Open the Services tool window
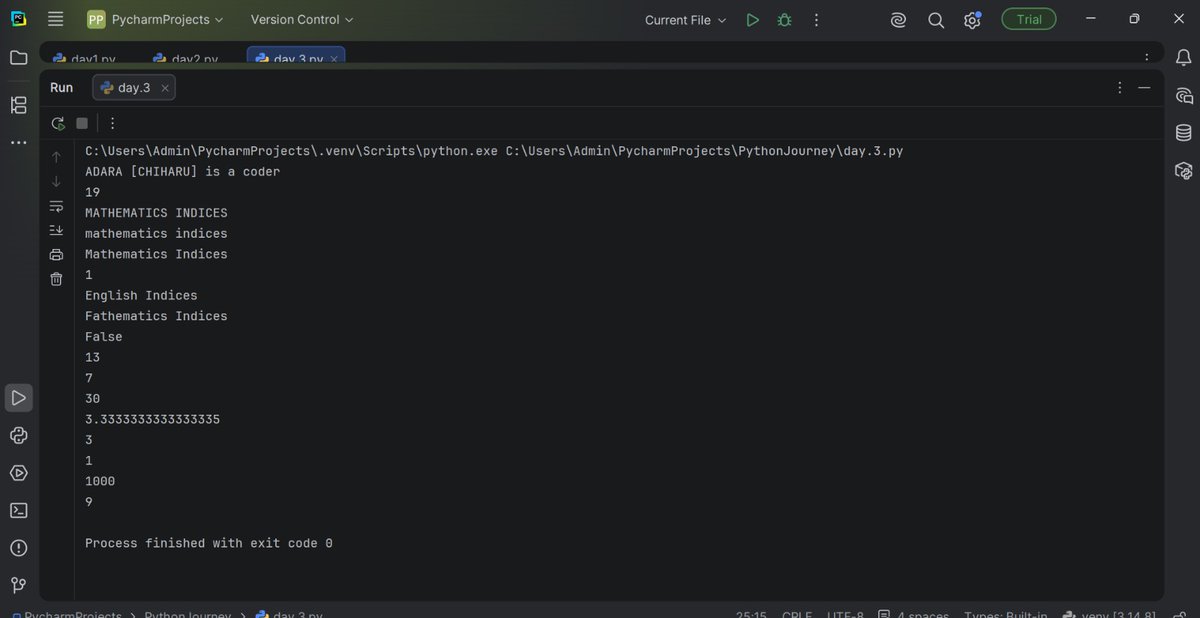Viewport: 1200px width, 618px height. click(x=18, y=473)
